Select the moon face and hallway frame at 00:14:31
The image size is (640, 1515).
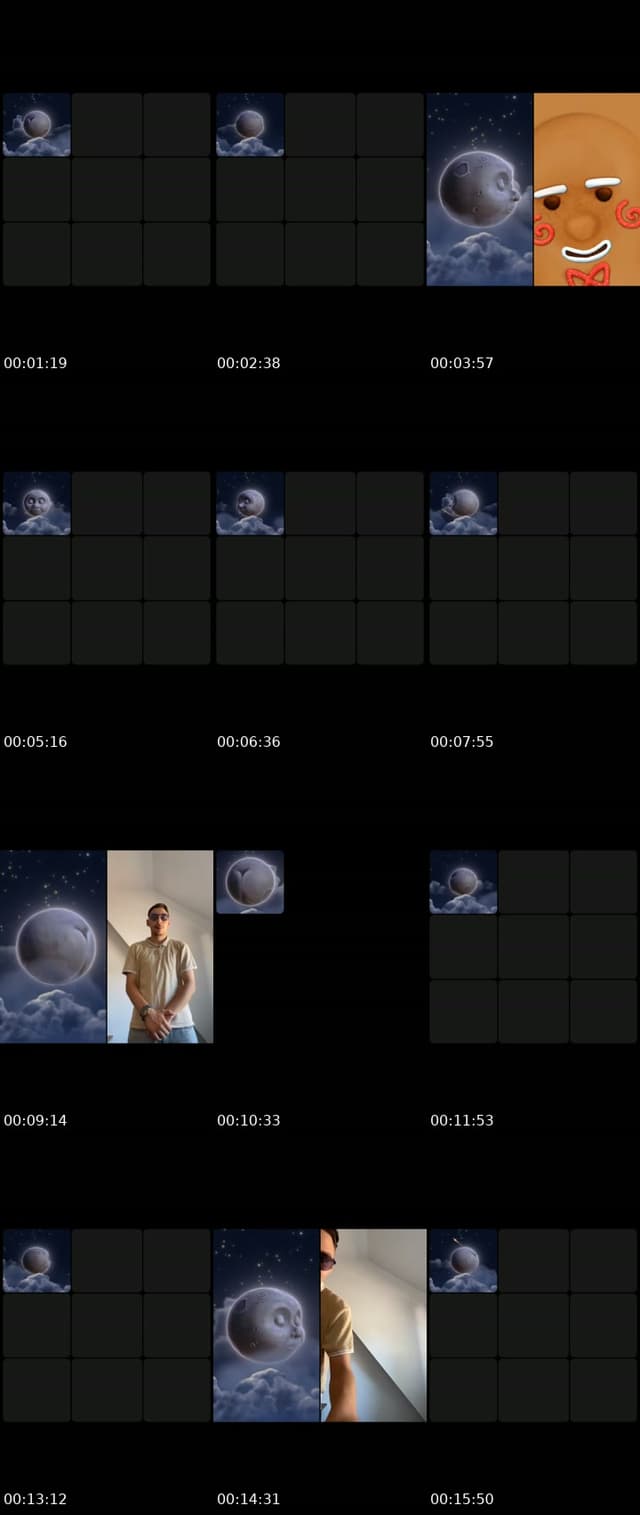(320, 1325)
